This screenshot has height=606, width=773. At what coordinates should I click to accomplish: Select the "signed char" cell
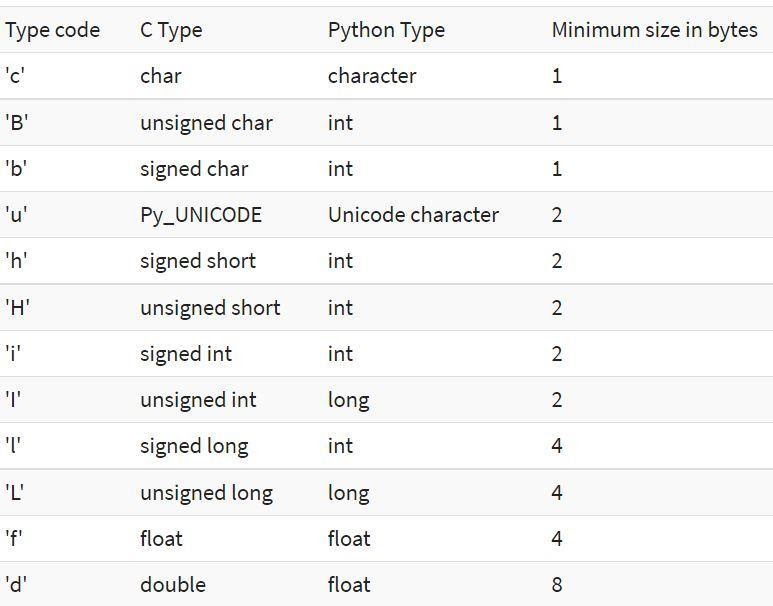coord(194,169)
